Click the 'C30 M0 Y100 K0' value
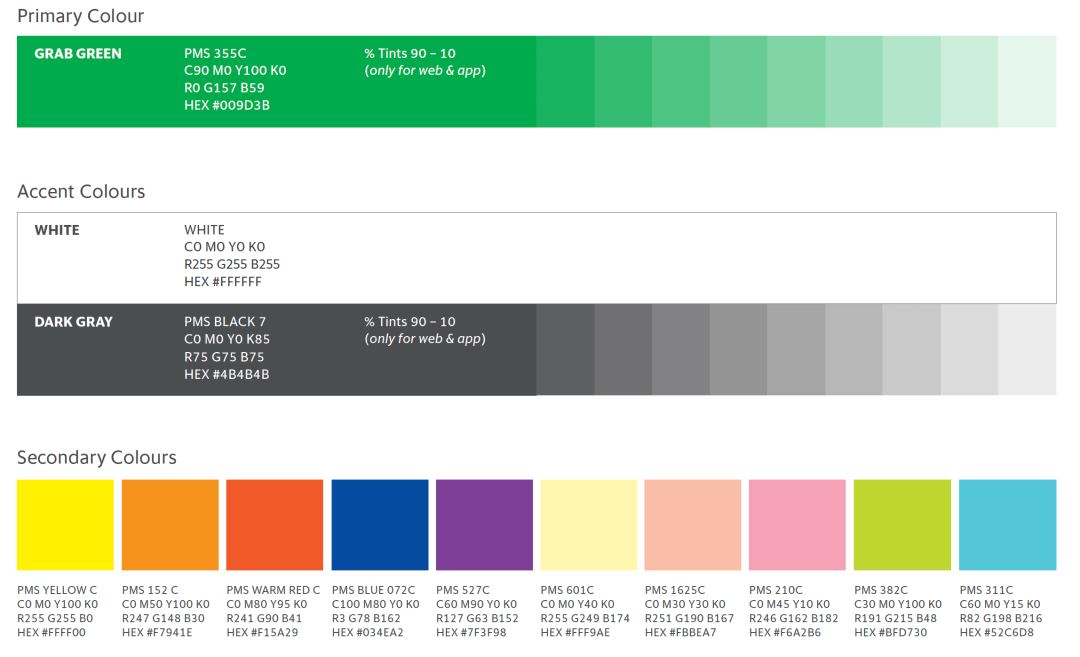The width and height of the screenshot is (1080, 657). [898, 604]
